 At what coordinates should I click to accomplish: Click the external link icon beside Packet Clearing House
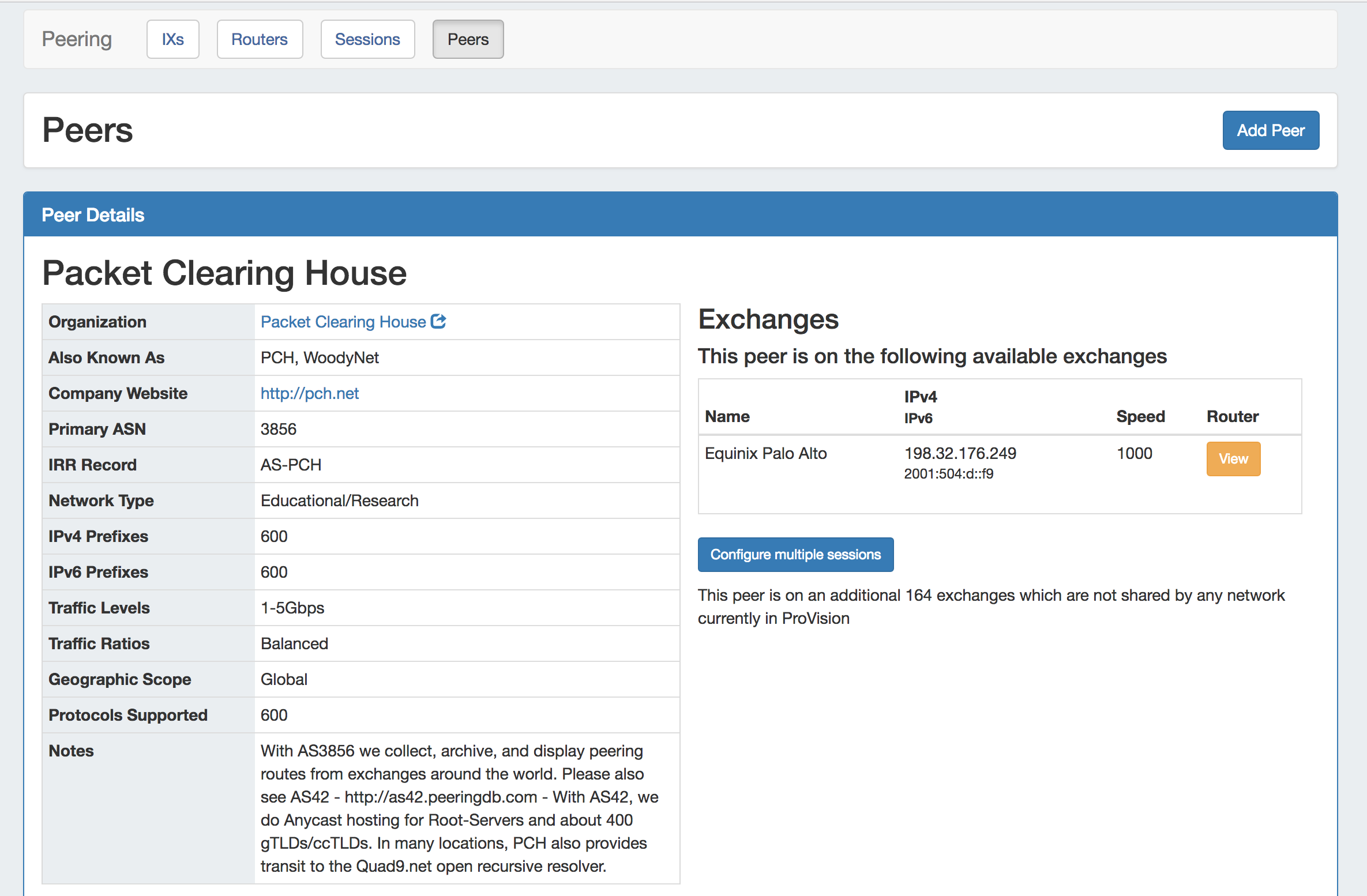[x=439, y=321]
